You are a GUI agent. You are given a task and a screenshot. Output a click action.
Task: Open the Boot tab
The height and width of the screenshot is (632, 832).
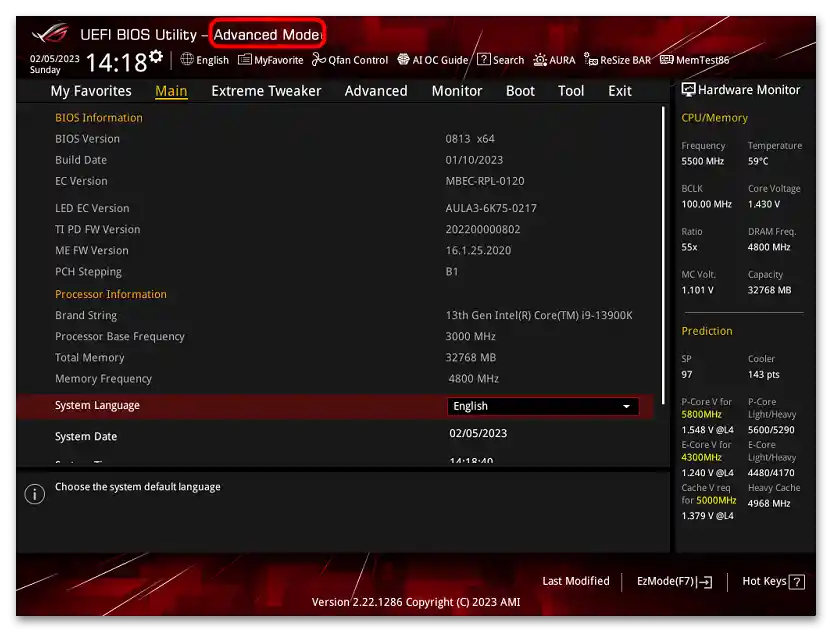pyautogui.click(x=520, y=91)
